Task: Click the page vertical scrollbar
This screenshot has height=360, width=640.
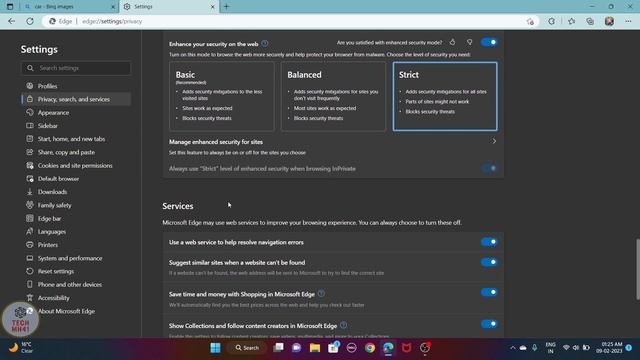Action: pos(638,269)
